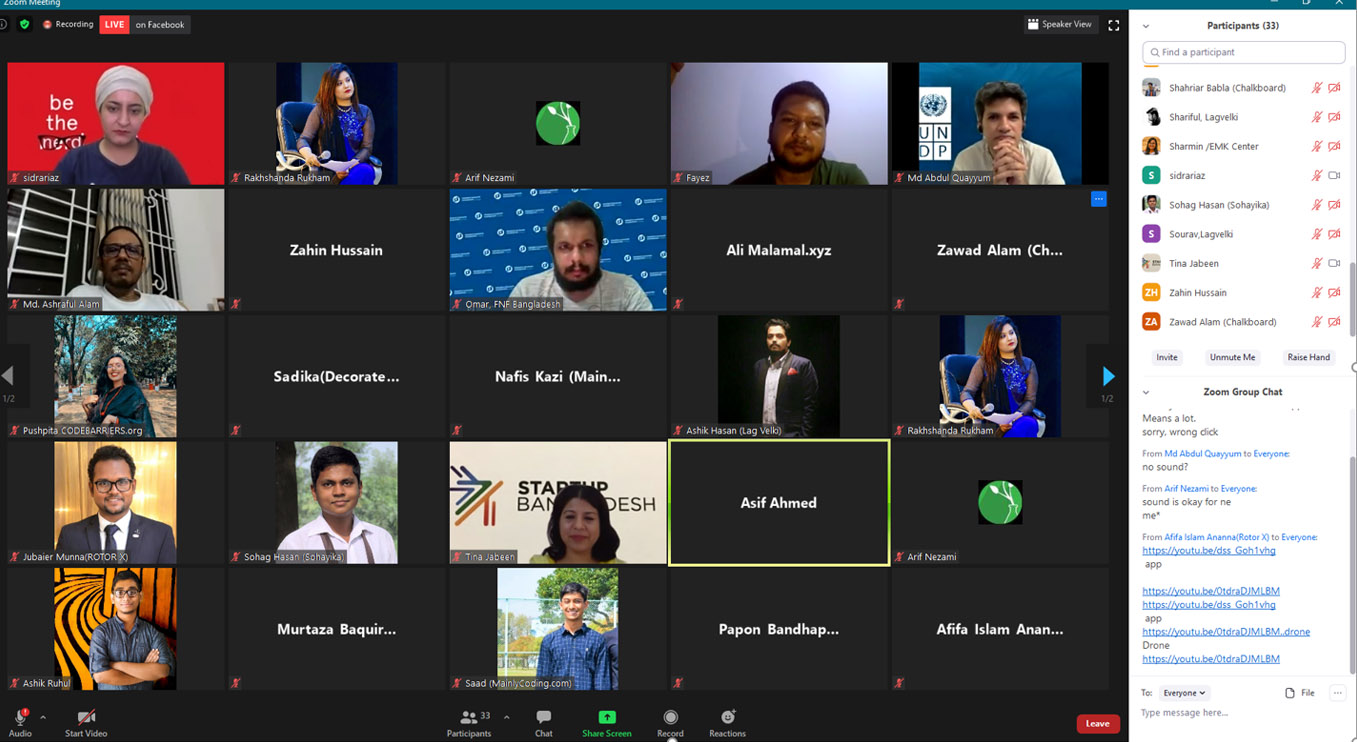Click the Raise Hand button
The image size is (1357, 742).
[1308, 357]
